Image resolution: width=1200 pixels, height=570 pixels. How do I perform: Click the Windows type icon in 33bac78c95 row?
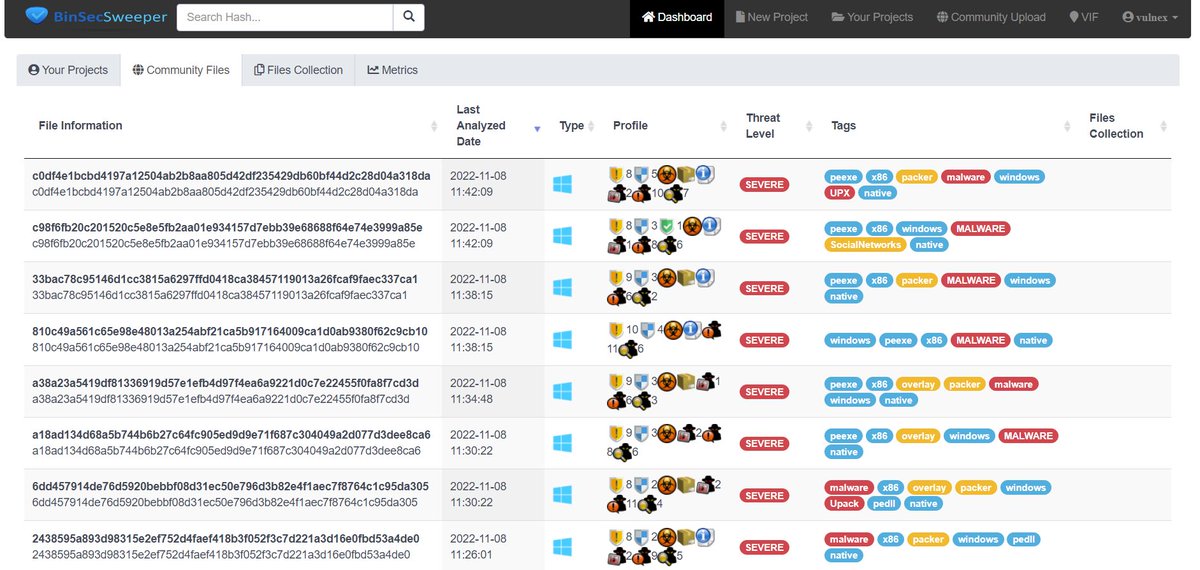562,288
